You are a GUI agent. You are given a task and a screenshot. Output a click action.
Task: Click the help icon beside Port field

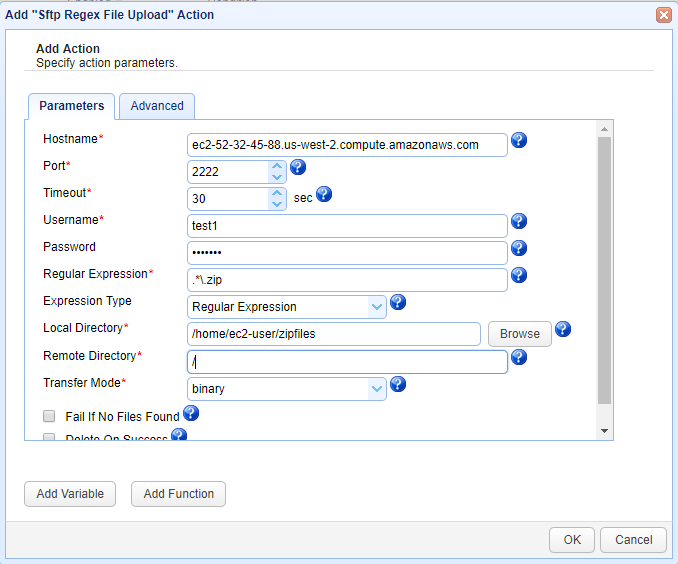click(x=297, y=167)
